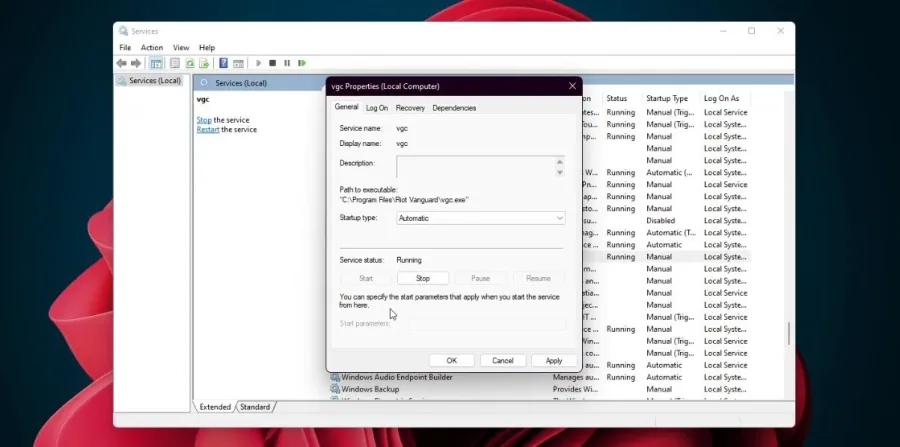Click inside the Description text box
900x447 pixels.
[475, 167]
